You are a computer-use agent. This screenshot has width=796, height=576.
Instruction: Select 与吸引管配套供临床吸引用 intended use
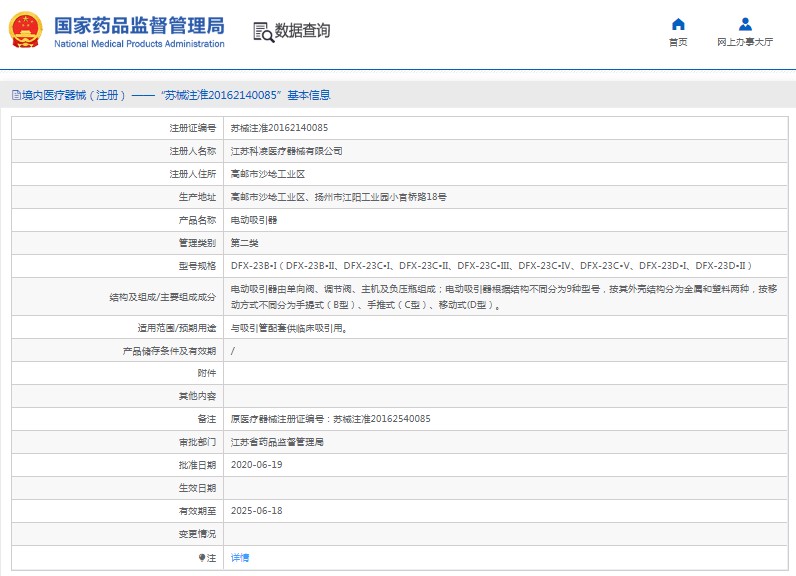tap(289, 328)
